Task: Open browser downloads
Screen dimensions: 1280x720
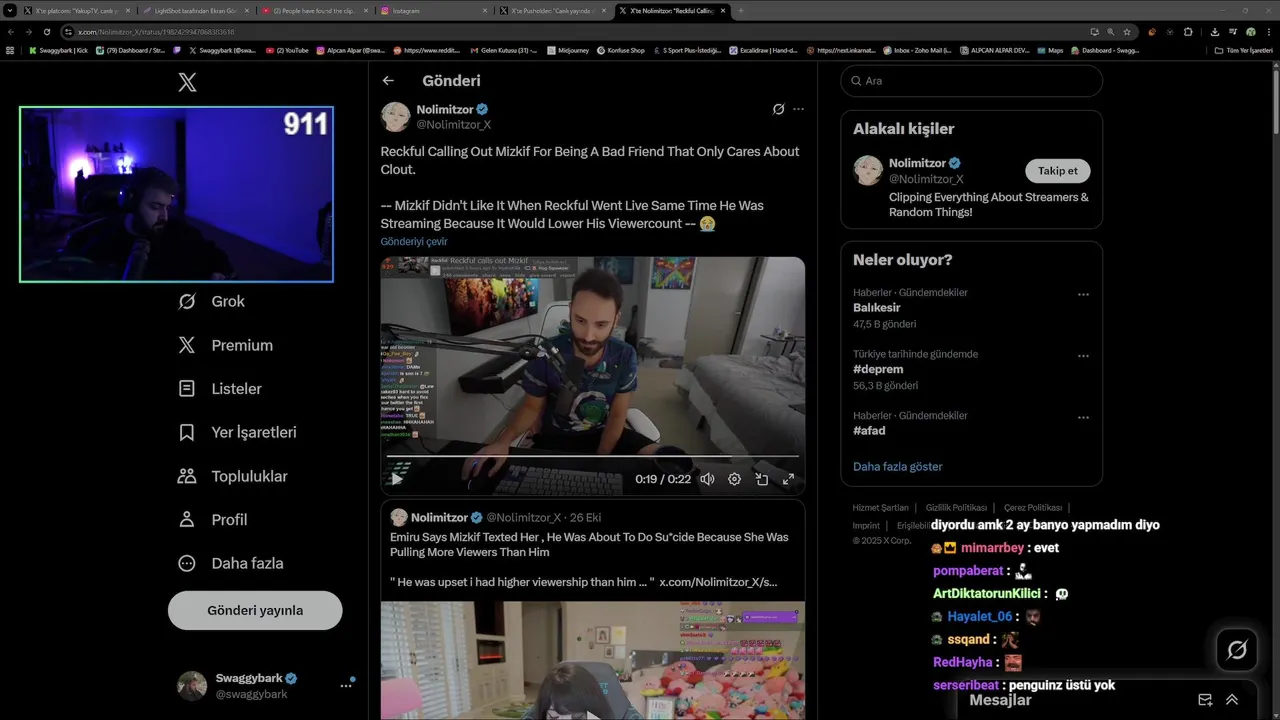Action: (1215, 31)
